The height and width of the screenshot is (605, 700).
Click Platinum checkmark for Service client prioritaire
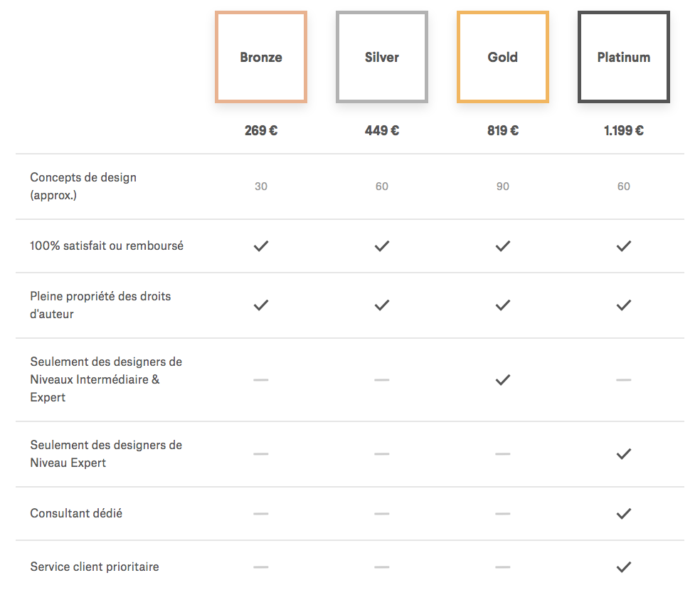click(624, 567)
